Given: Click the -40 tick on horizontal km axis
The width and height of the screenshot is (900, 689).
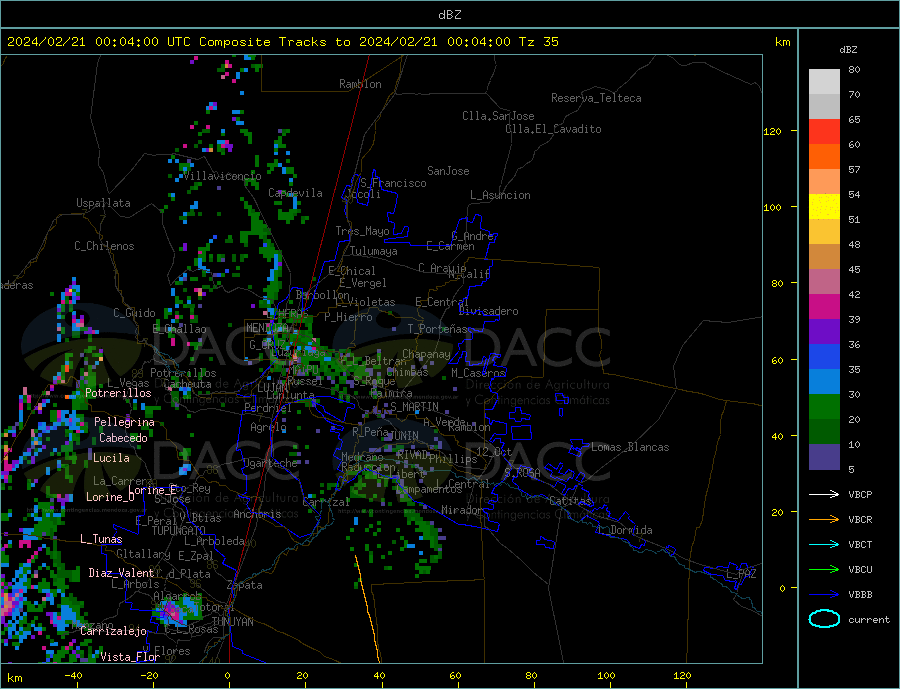Looking at the screenshot, I should (x=73, y=676).
